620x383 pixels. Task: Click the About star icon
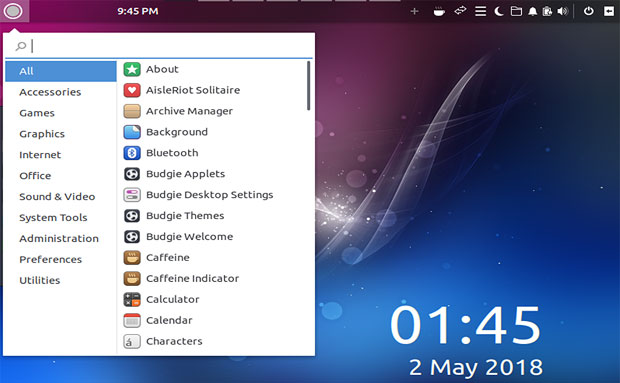pyautogui.click(x=132, y=69)
